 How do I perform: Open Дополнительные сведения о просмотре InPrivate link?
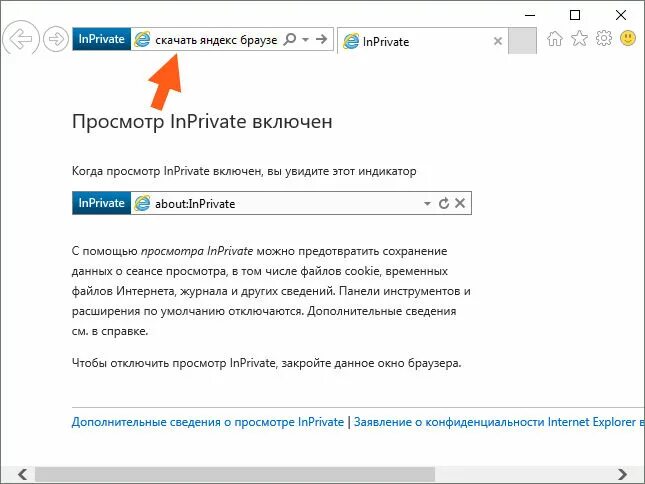pos(208,422)
